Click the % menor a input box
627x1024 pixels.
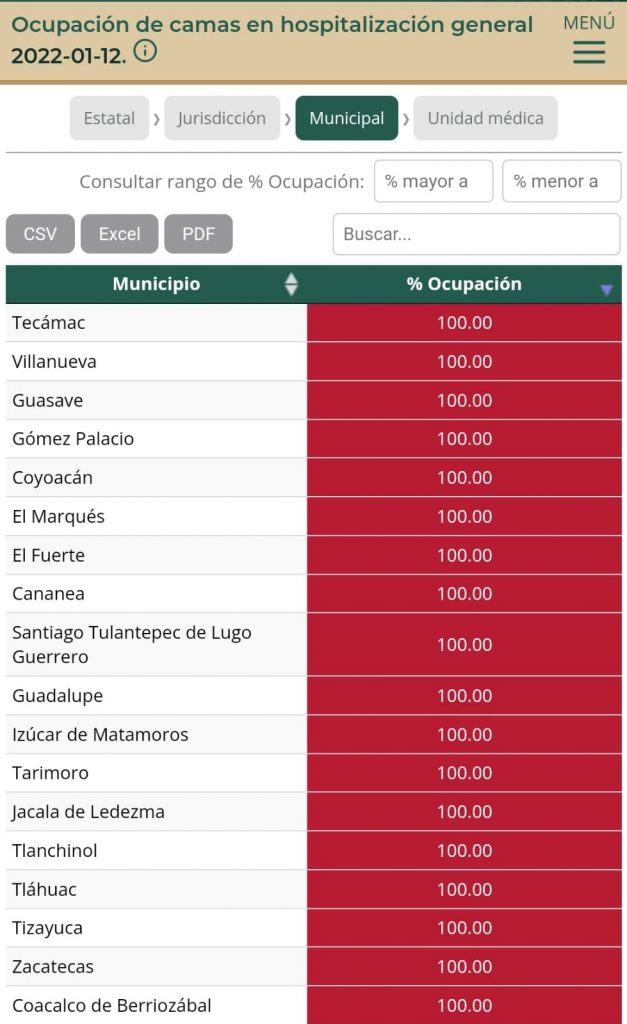[561, 181]
